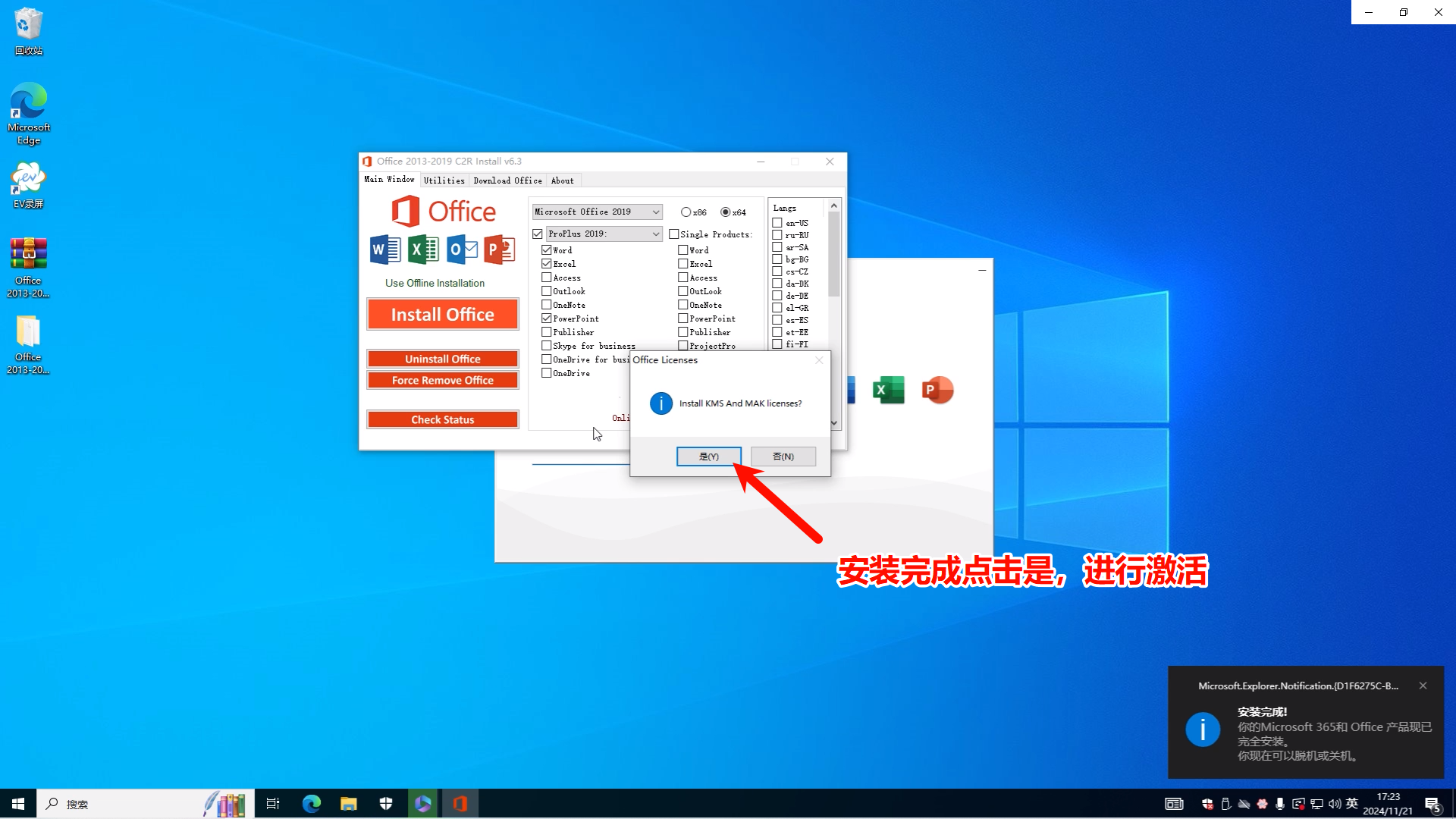The image size is (1456, 819).
Task: Check OneNote under Single Products
Action: point(683,305)
